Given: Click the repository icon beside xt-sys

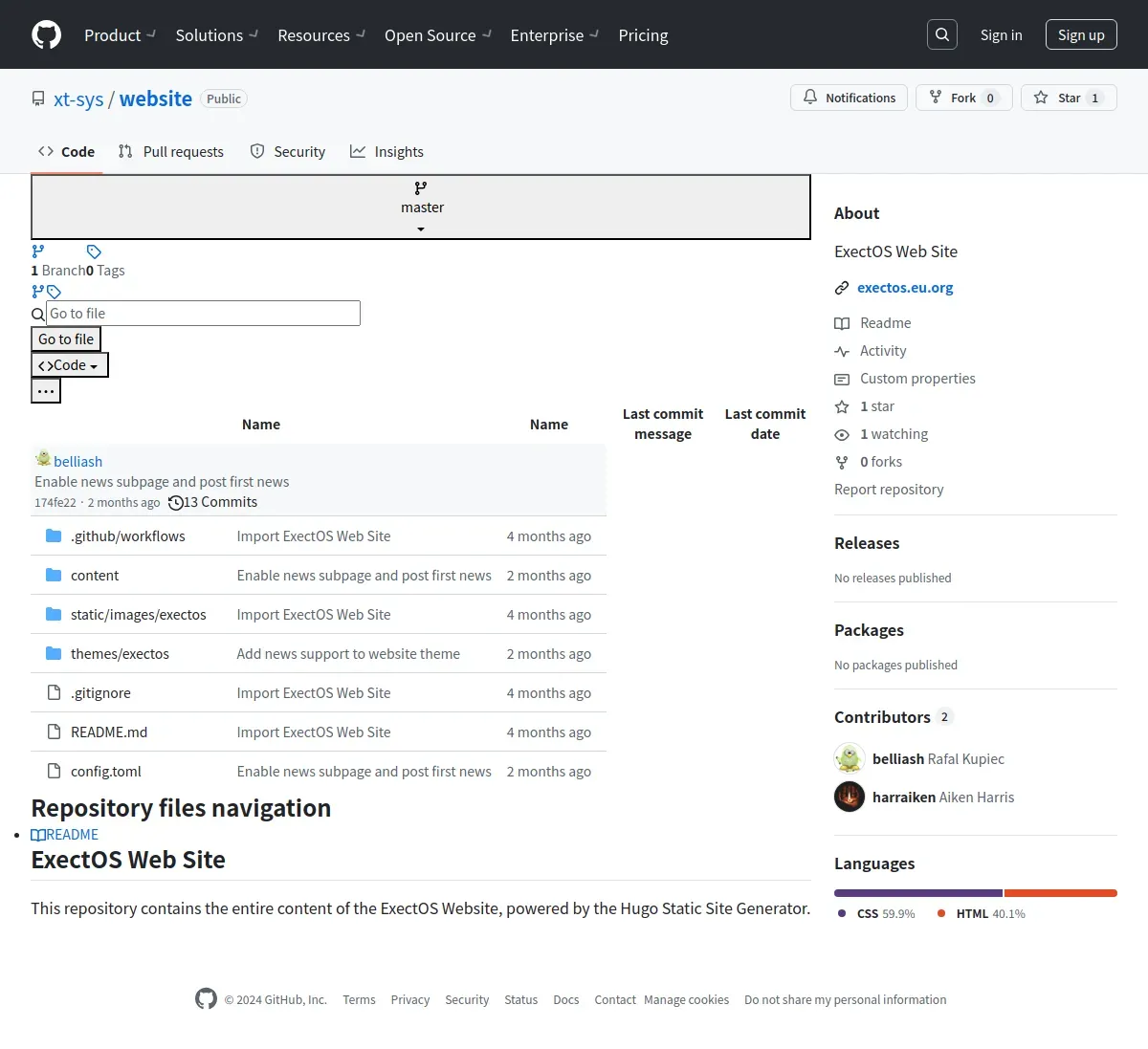Looking at the screenshot, I should [38, 98].
